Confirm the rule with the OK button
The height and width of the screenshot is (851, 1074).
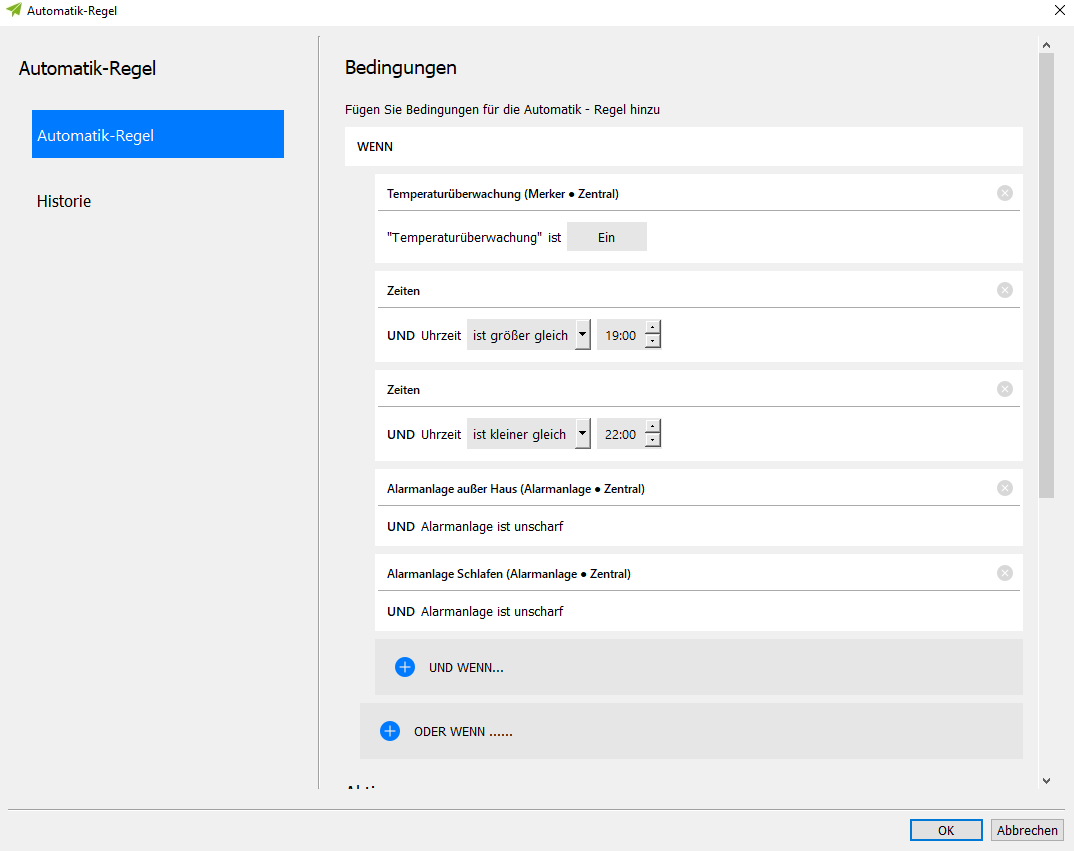(946, 830)
